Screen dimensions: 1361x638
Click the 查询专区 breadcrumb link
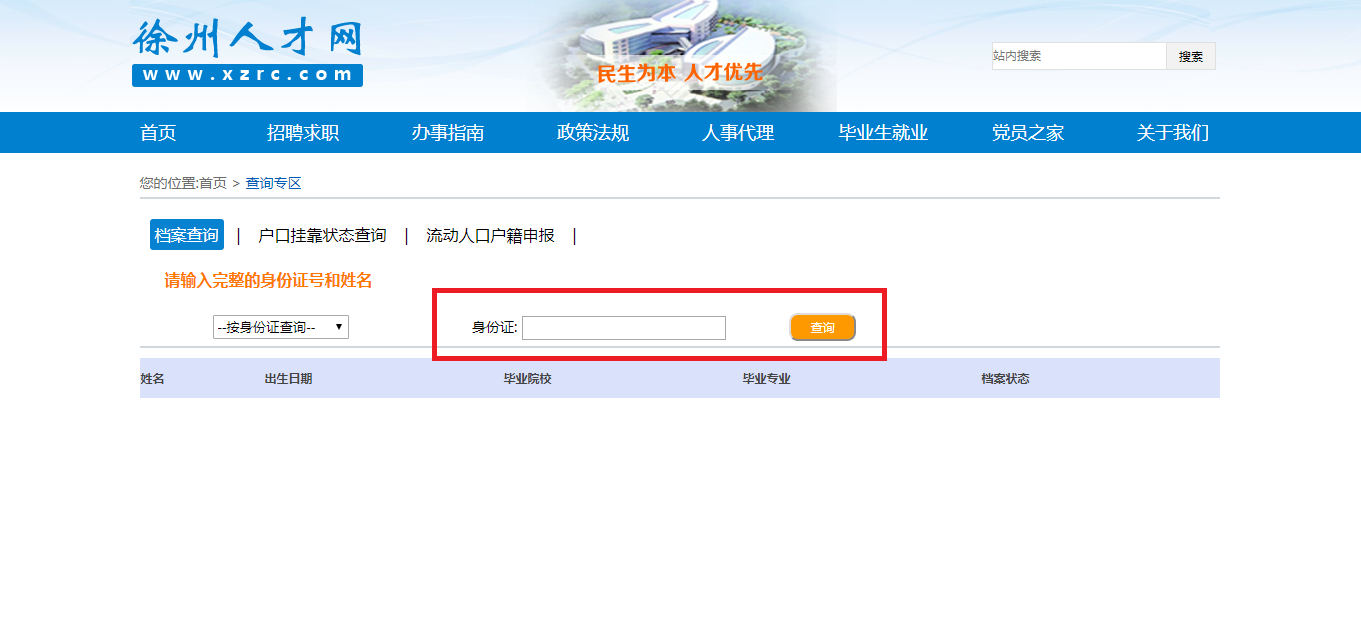274,183
